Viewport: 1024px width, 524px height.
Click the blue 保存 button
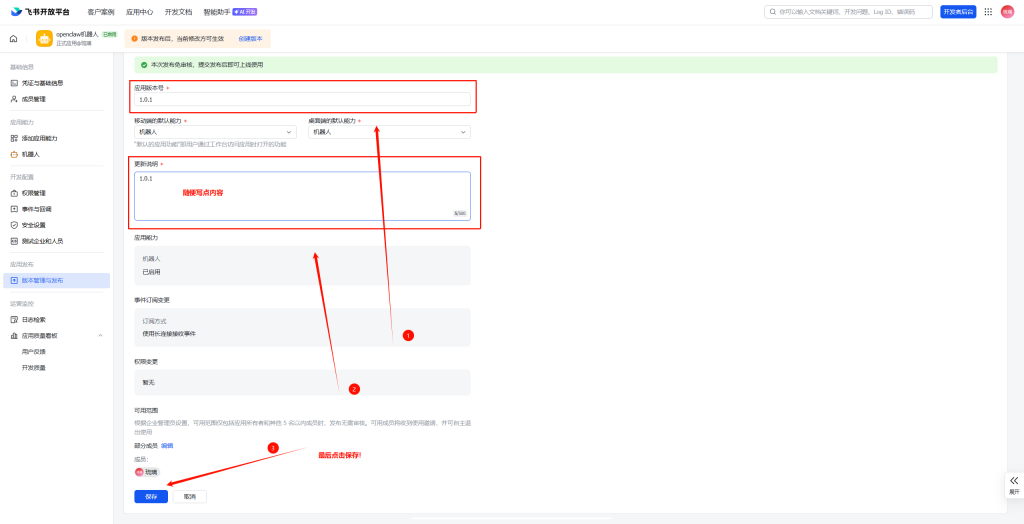tap(151, 496)
